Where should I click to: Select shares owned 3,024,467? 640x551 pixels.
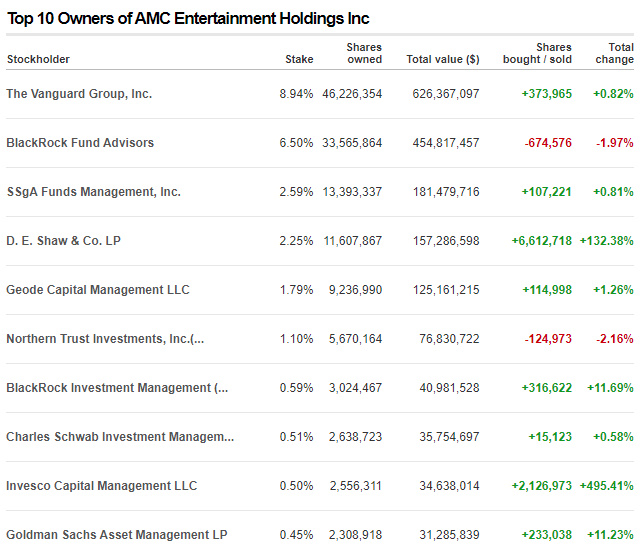(x=356, y=388)
